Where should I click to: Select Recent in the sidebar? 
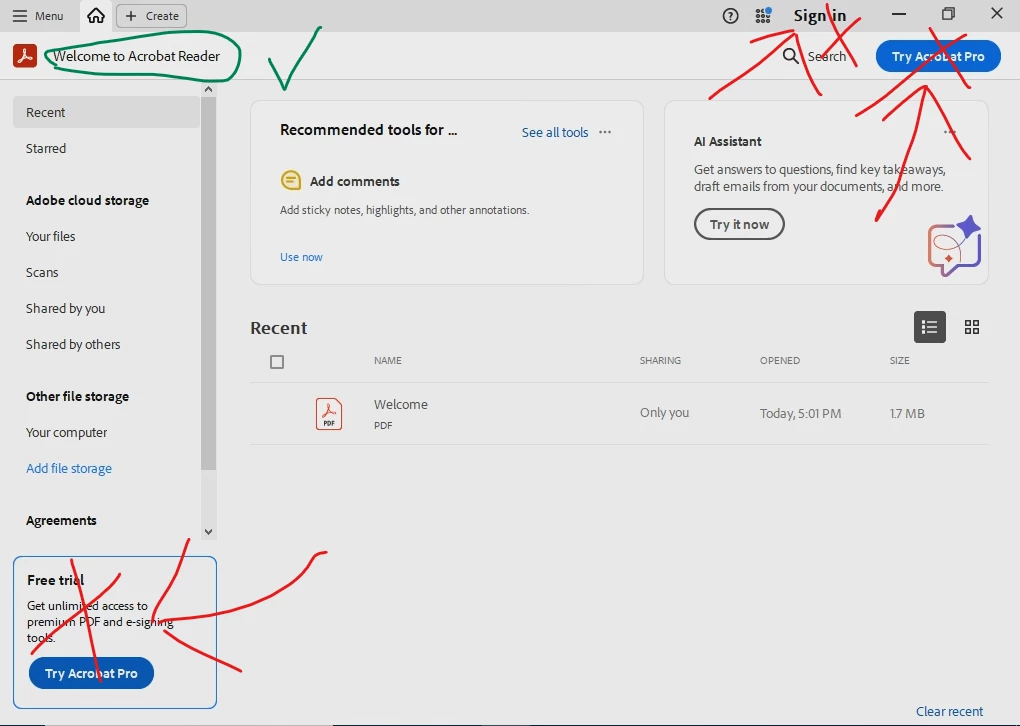tap(107, 113)
